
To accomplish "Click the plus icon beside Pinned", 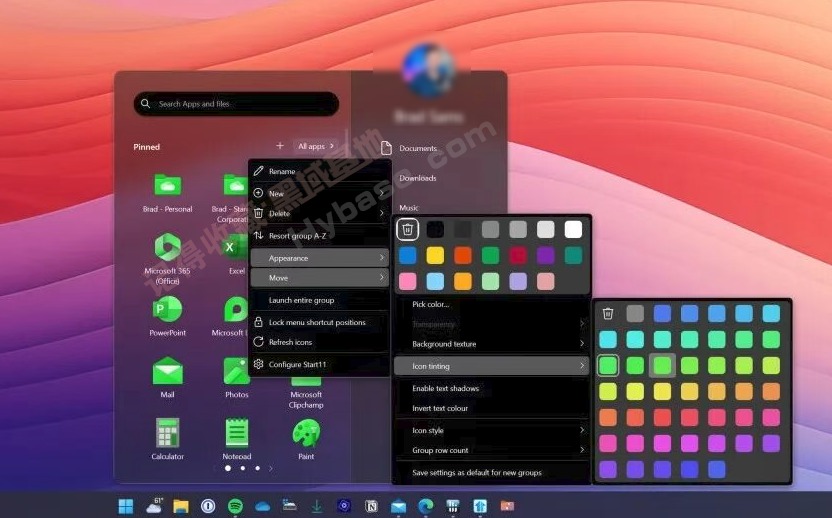I will tap(280, 145).
